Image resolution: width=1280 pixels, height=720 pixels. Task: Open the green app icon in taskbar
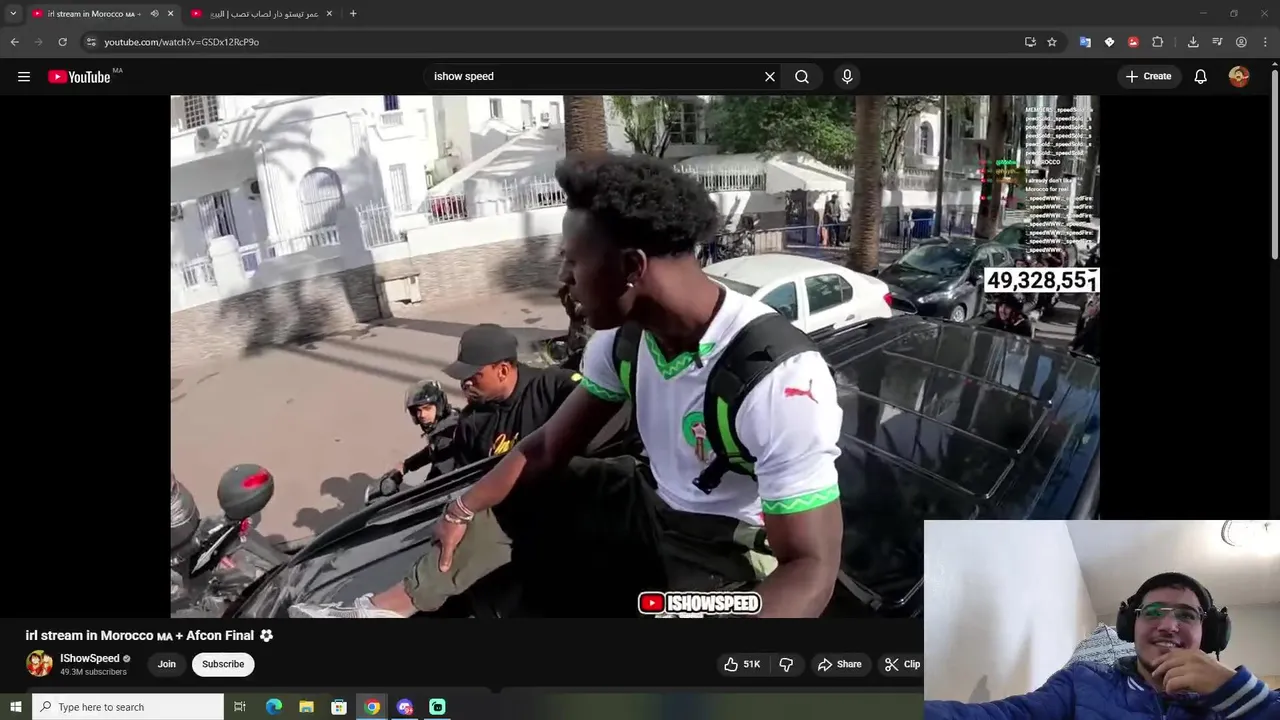click(437, 707)
